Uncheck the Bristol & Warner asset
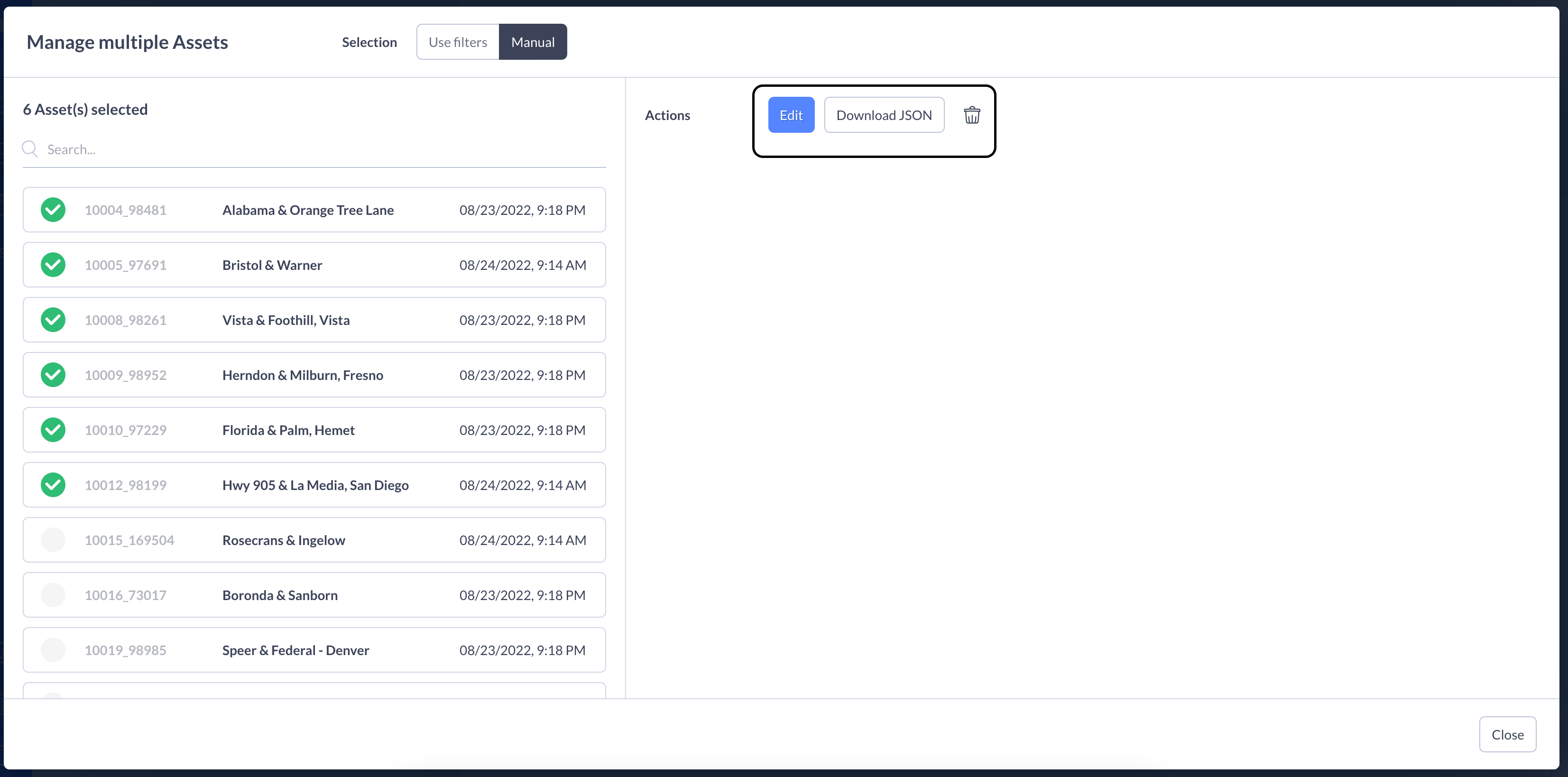1568x777 pixels. click(x=53, y=265)
